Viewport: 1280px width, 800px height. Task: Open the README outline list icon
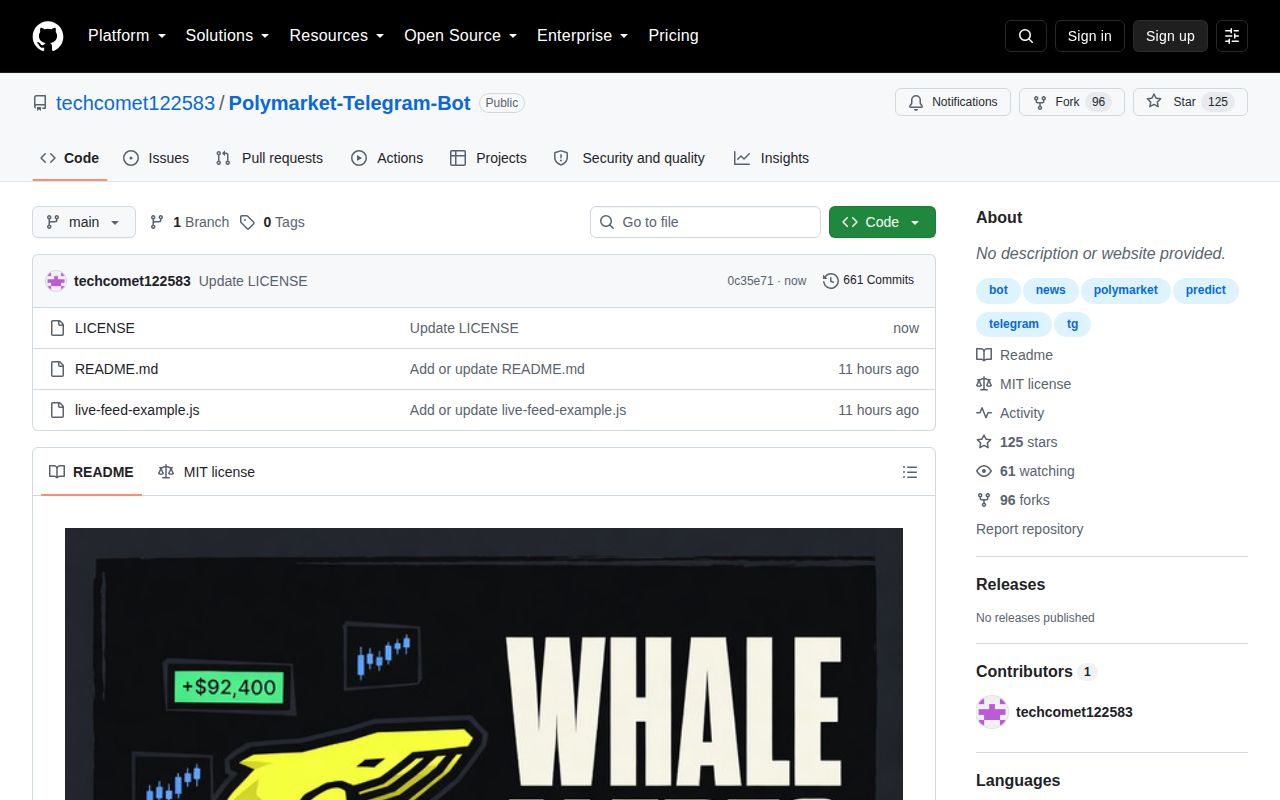tap(910, 472)
